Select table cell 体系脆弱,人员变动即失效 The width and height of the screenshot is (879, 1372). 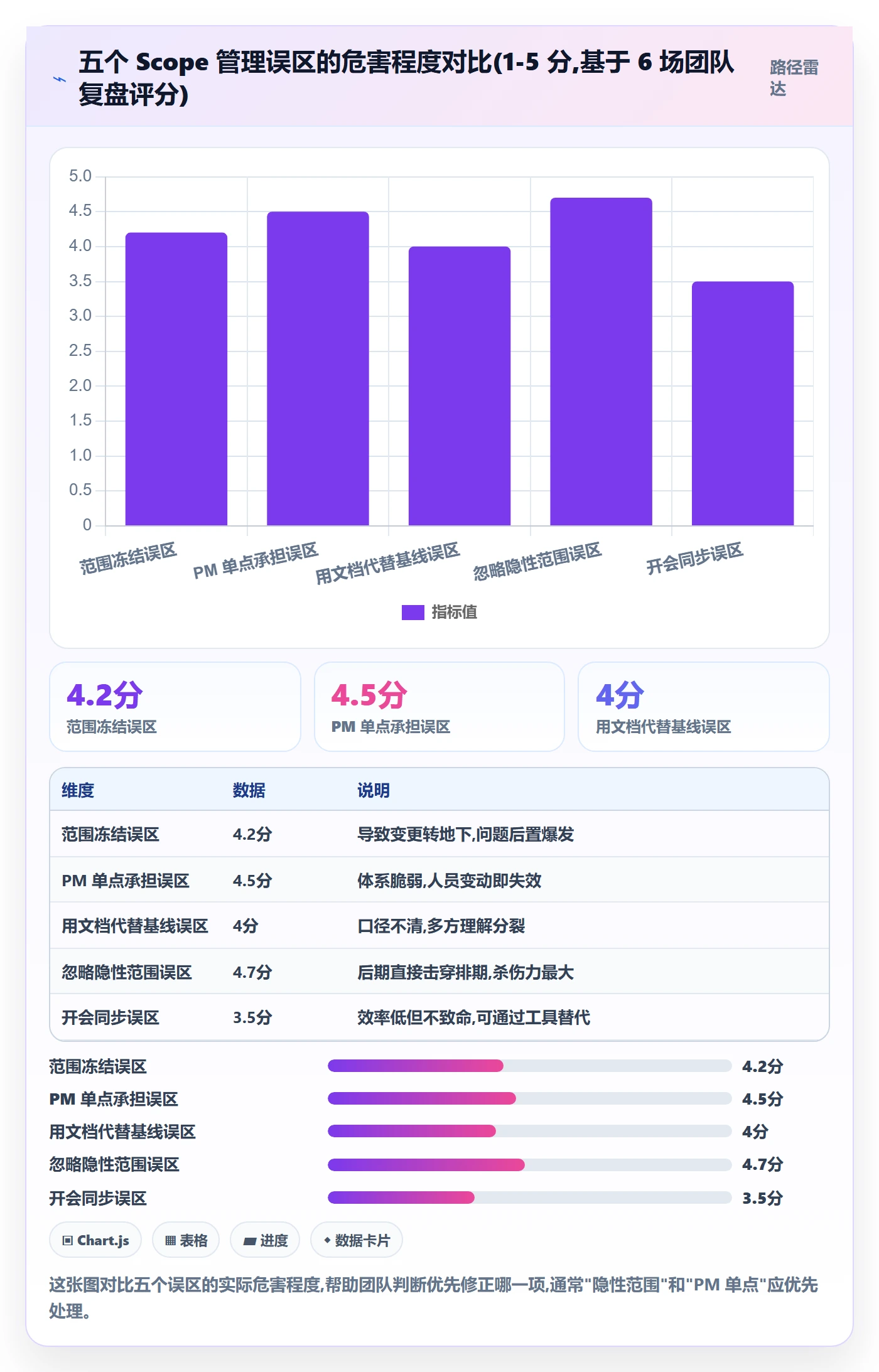coord(450,881)
